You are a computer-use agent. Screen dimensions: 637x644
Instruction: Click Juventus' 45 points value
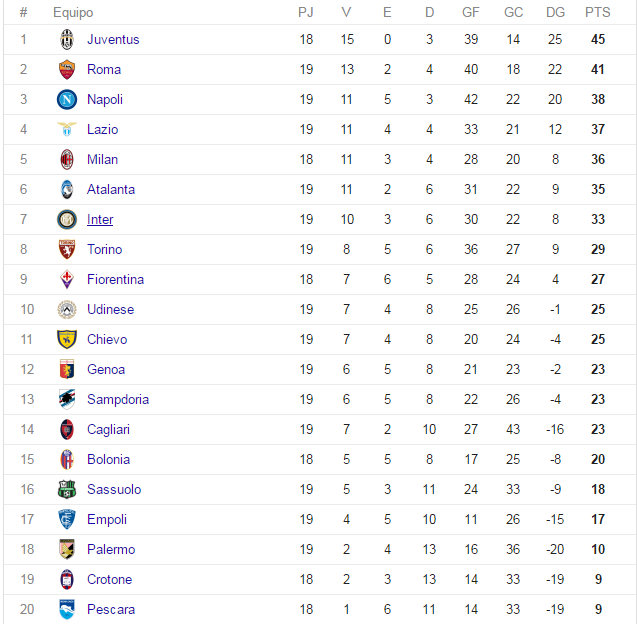(598, 39)
